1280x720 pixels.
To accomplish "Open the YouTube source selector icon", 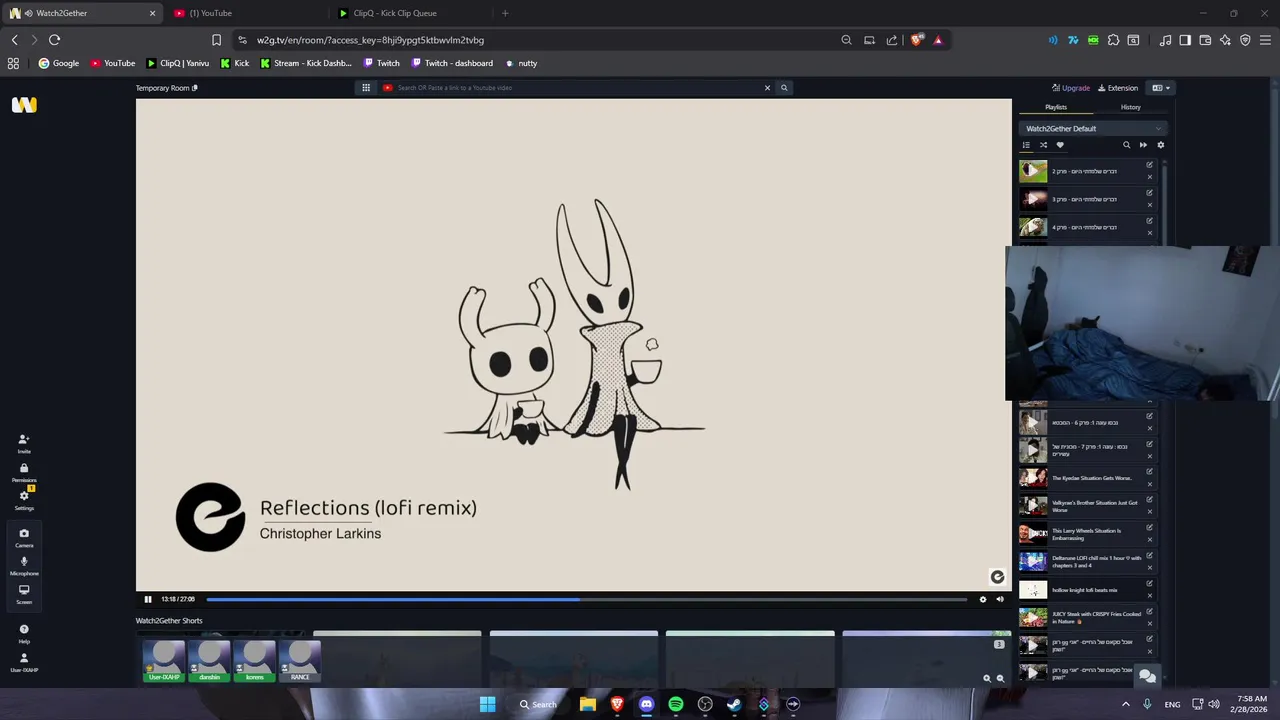I will tap(387, 88).
